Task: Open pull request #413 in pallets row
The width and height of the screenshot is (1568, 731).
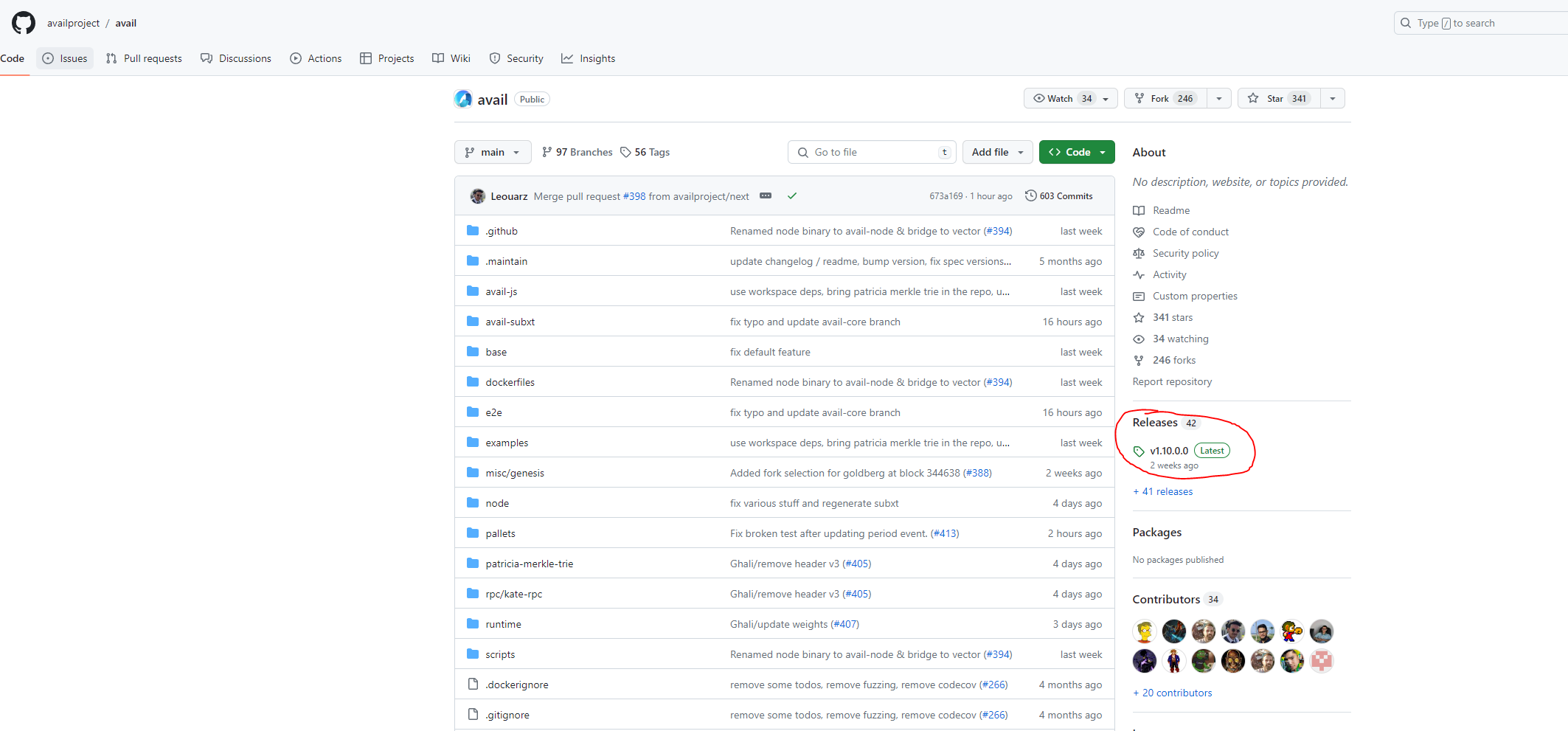Action: pyautogui.click(x=945, y=534)
